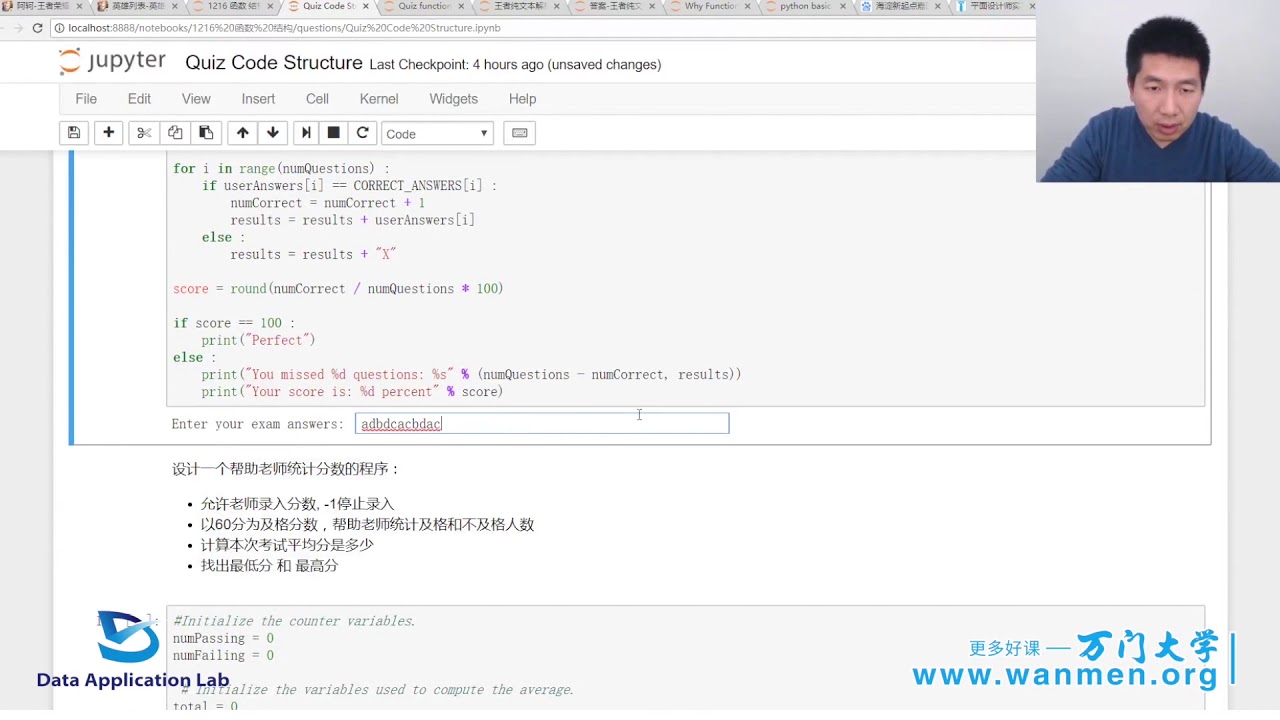
Task: Move selected cell up arrow
Action: 243,133
